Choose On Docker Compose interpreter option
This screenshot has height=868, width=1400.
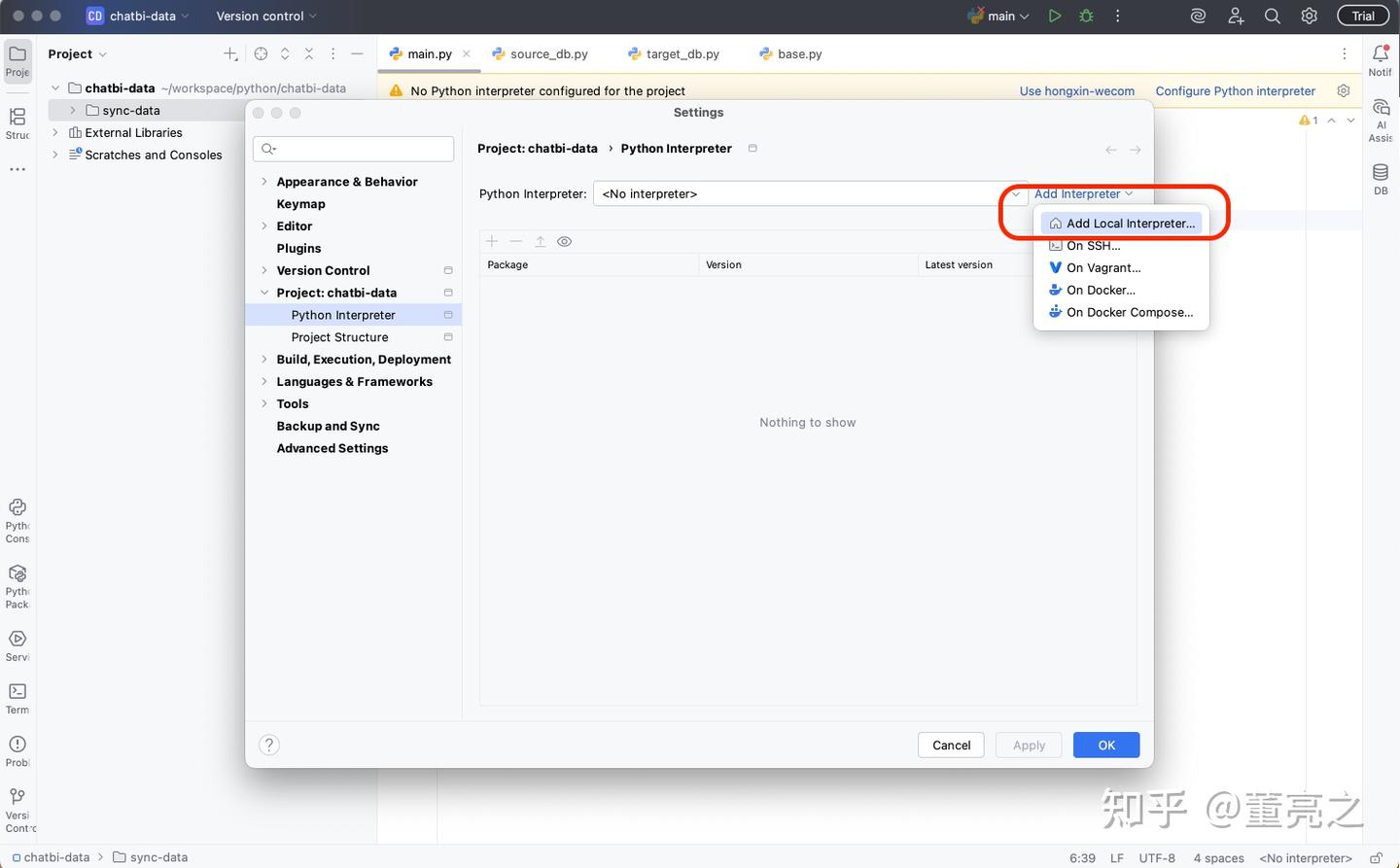pyautogui.click(x=1121, y=313)
